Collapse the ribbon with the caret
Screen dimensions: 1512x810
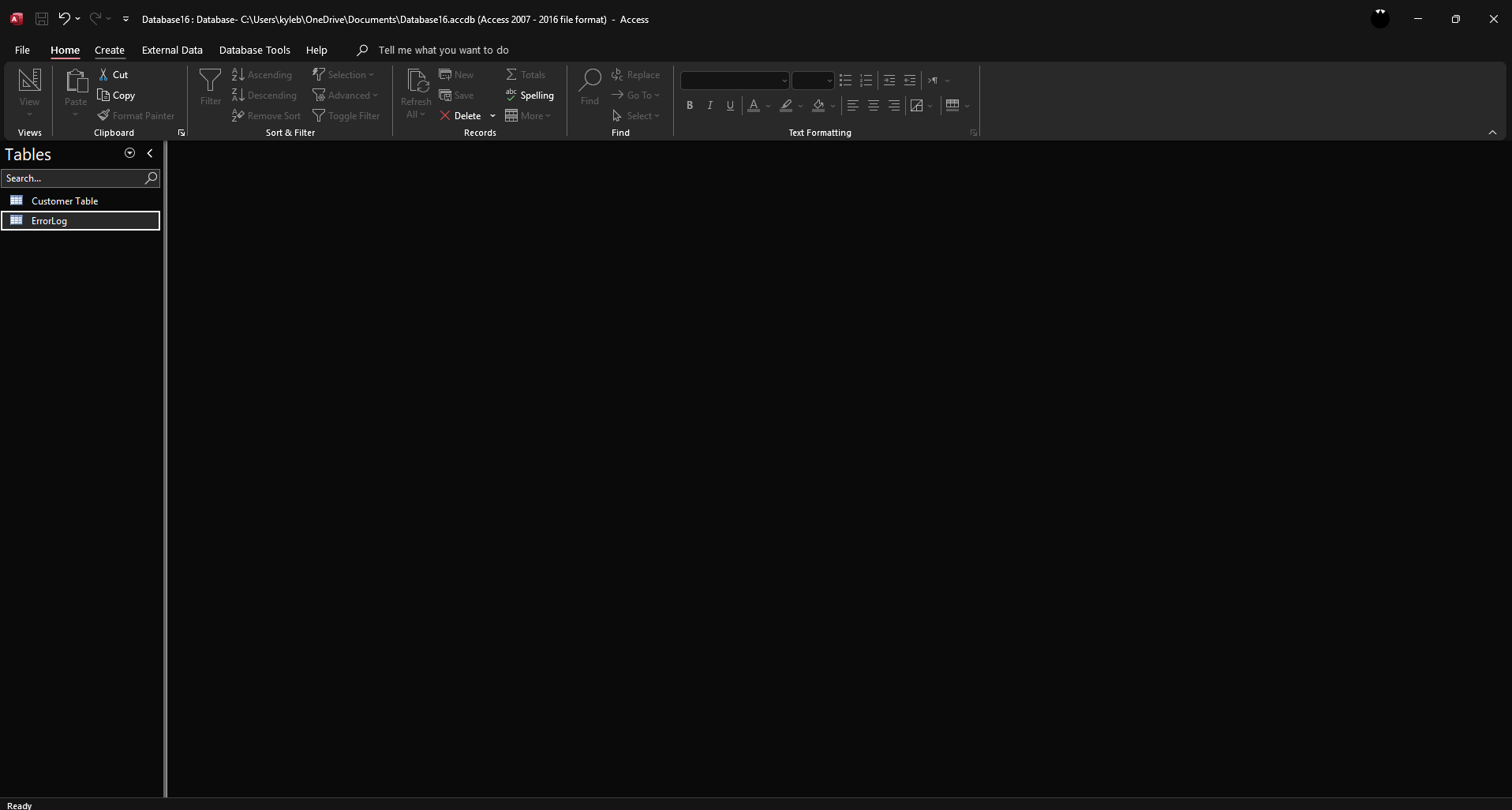(1492, 133)
